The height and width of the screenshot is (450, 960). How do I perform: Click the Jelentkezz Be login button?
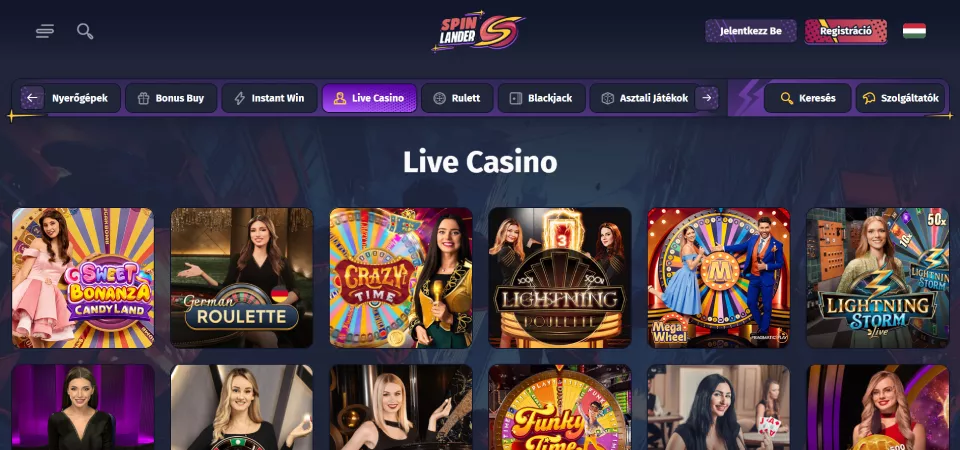point(751,31)
